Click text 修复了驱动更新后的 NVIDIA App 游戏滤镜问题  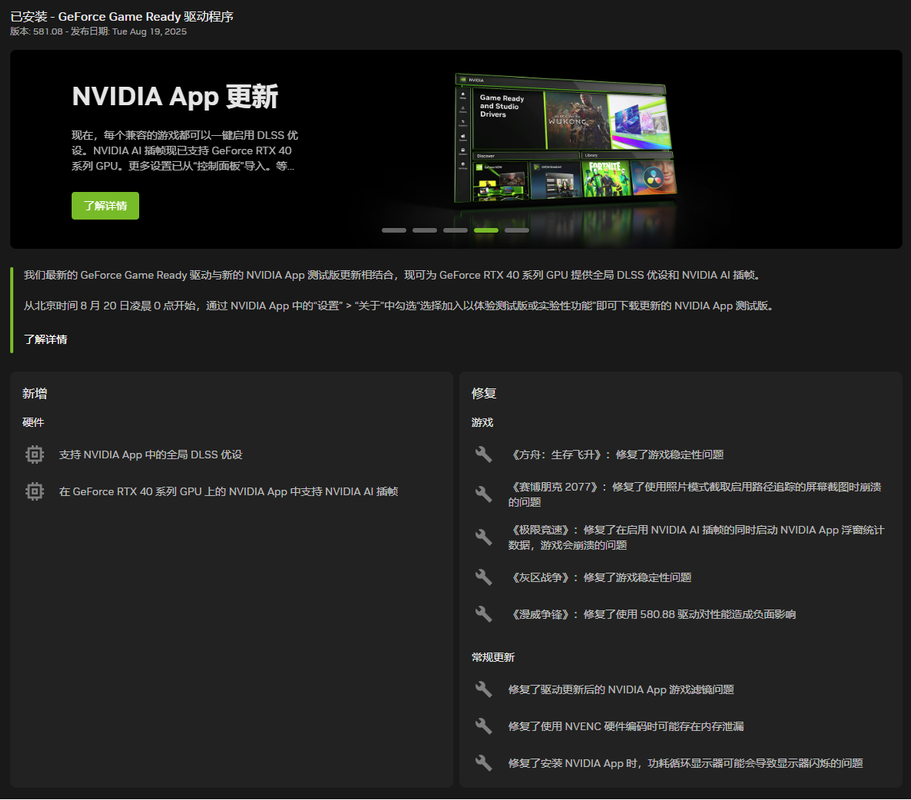[x=621, y=690]
